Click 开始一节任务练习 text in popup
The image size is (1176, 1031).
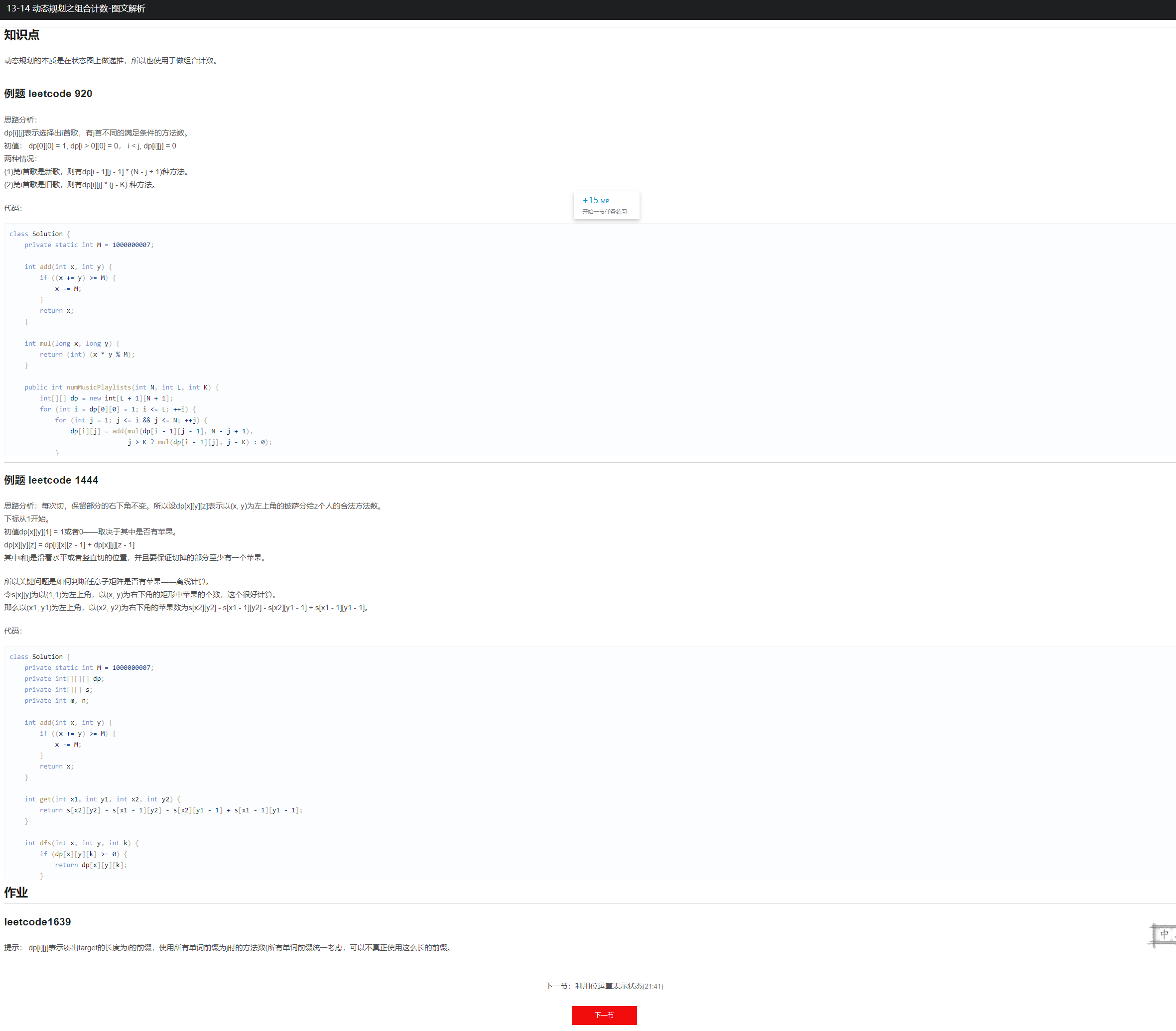coord(604,212)
